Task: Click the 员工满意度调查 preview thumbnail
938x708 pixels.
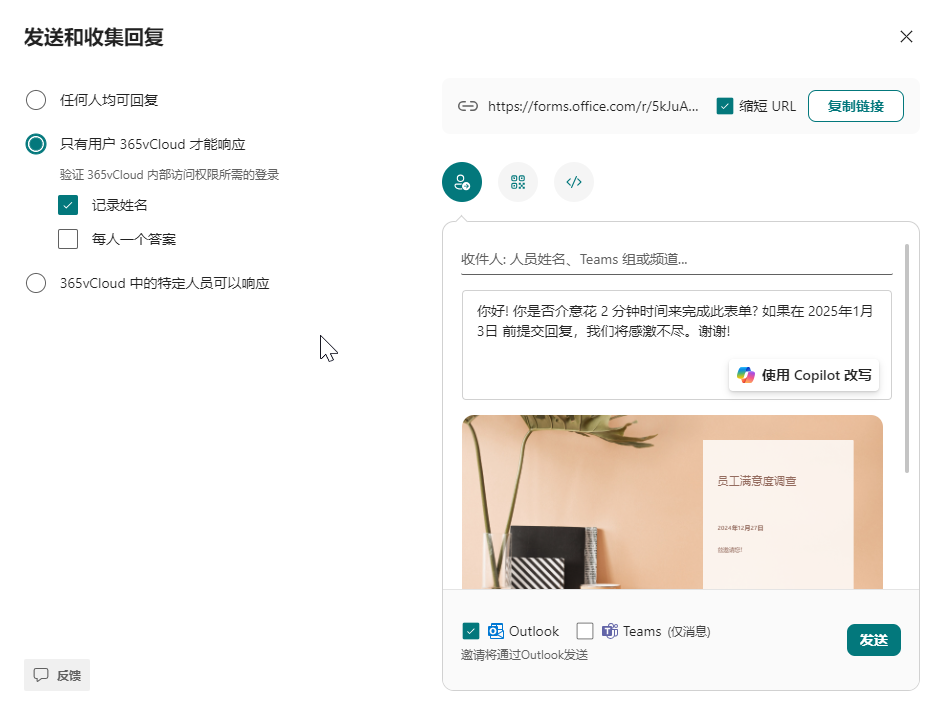Action: pos(672,502)
